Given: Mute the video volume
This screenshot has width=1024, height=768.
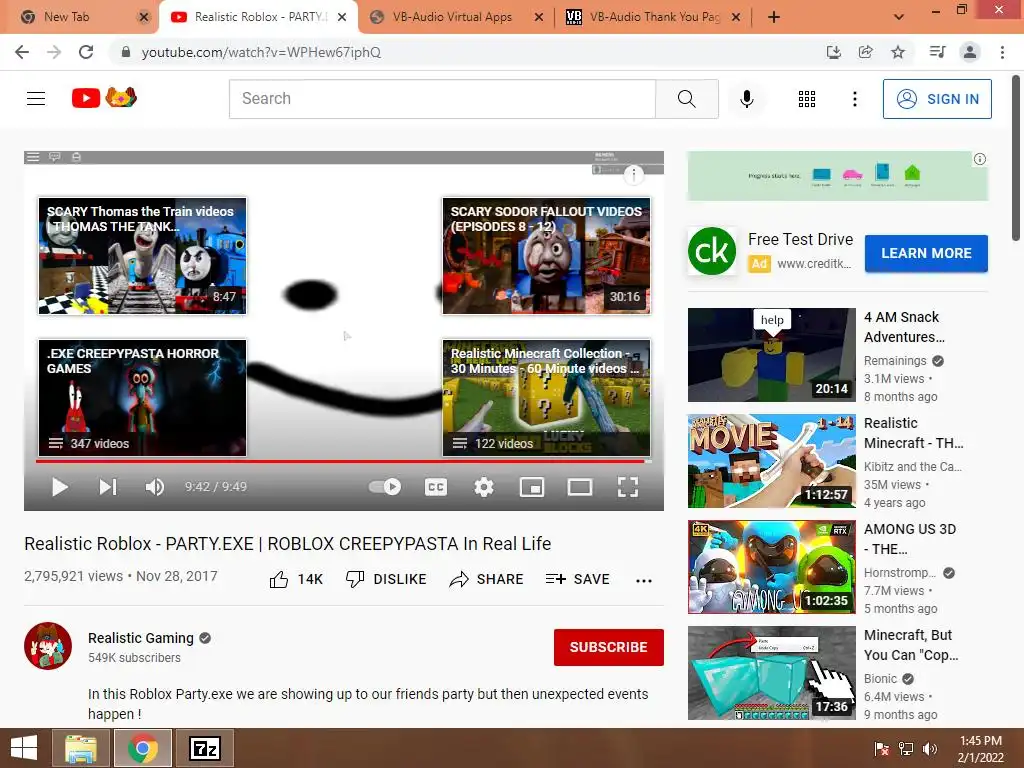Looking at the screenshot, I should click(155, 487).
